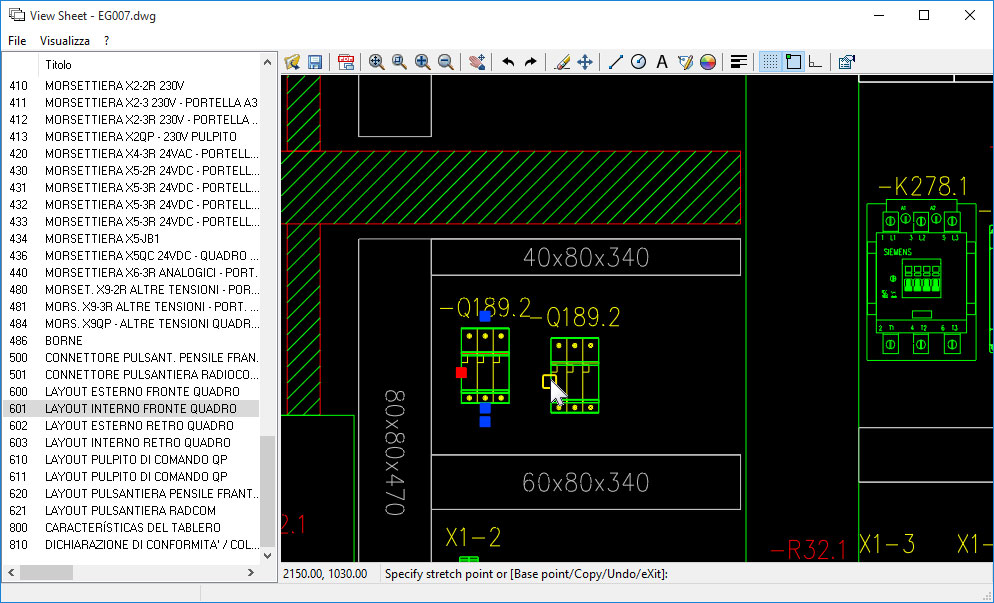
Task: Click the 80x80x470 vertical duct label
Action: click(395, 453)
